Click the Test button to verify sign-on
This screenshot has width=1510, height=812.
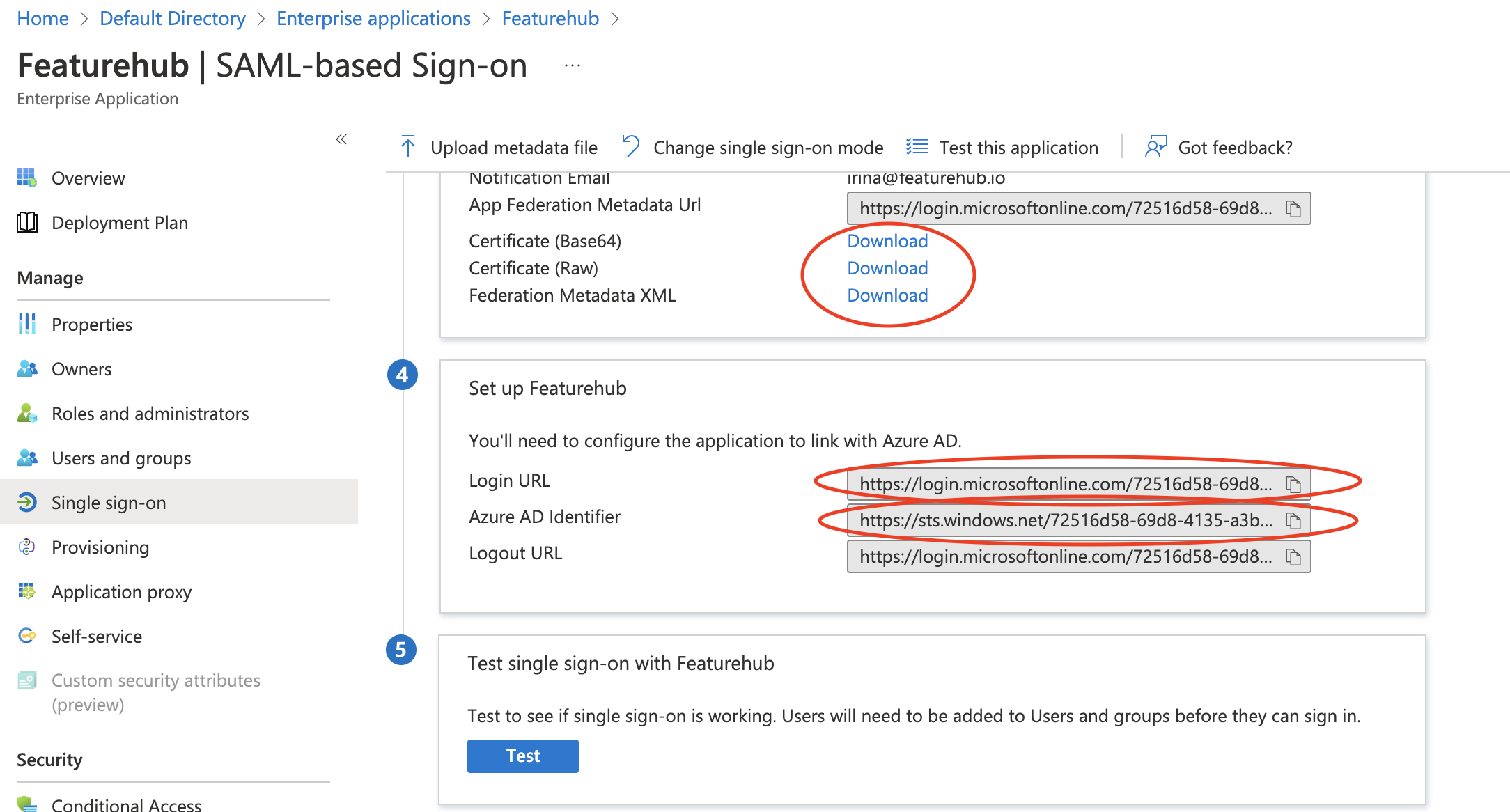pos(522,756)
